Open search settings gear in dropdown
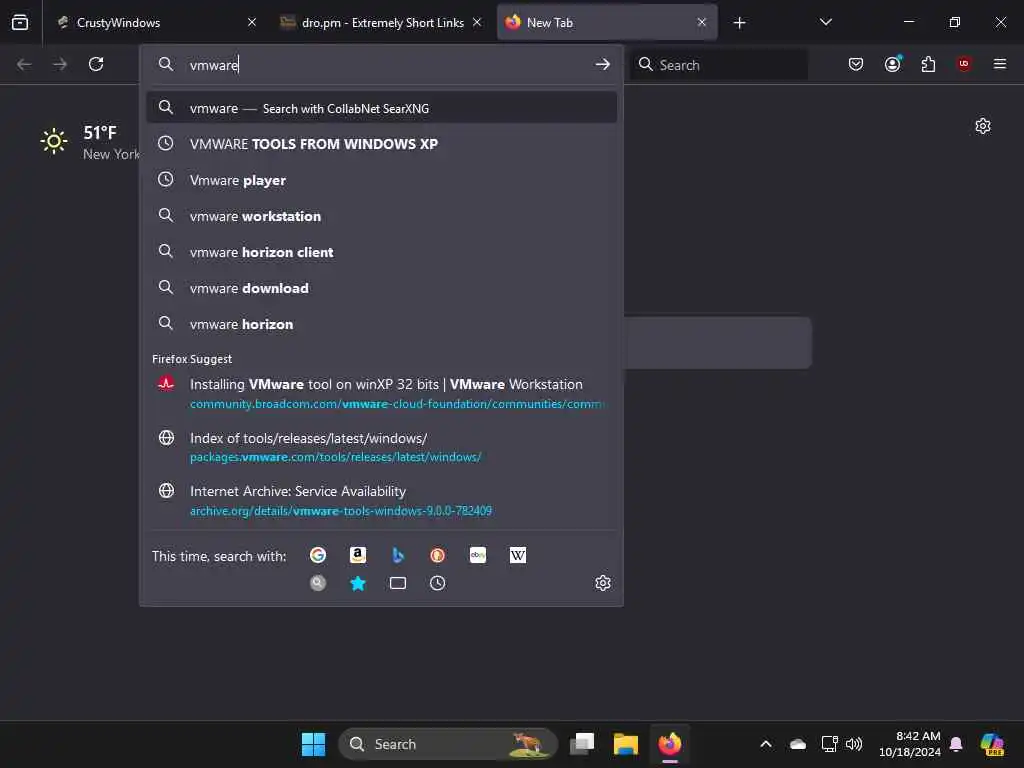 (603, 583)
